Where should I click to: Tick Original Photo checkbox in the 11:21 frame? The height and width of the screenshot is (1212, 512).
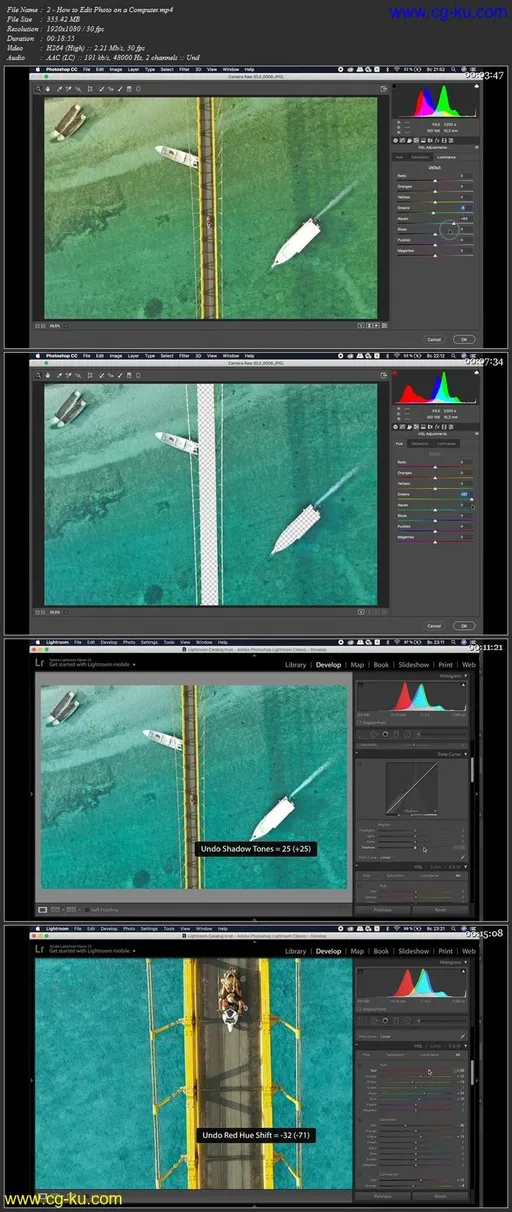click(358, 722)
